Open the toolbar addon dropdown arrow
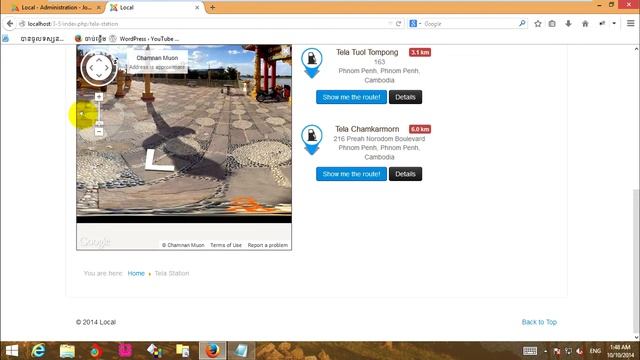 [x=614, y=24]
